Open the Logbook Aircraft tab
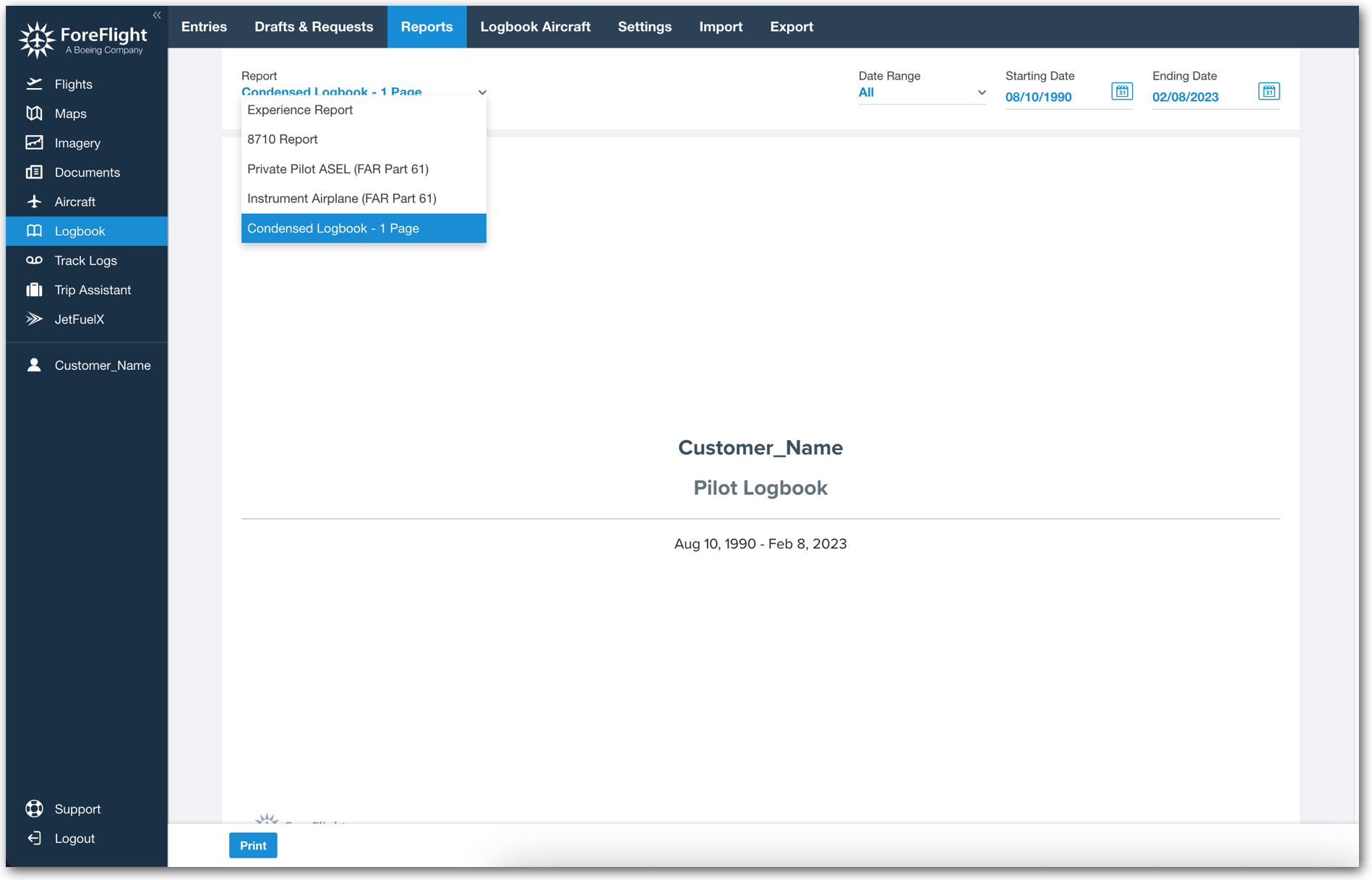1372x880 pixels. click(x=535, y=26)
